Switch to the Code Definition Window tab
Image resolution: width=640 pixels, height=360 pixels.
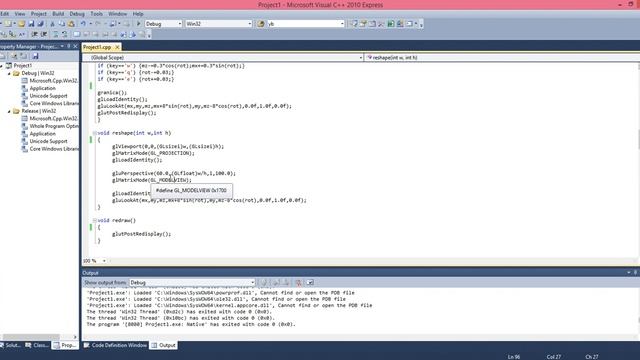115,345
